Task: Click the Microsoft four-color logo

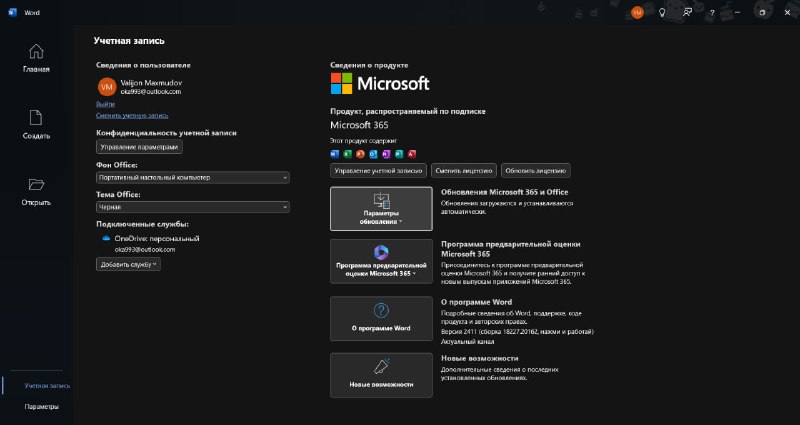Action: [x=341, y=83]
